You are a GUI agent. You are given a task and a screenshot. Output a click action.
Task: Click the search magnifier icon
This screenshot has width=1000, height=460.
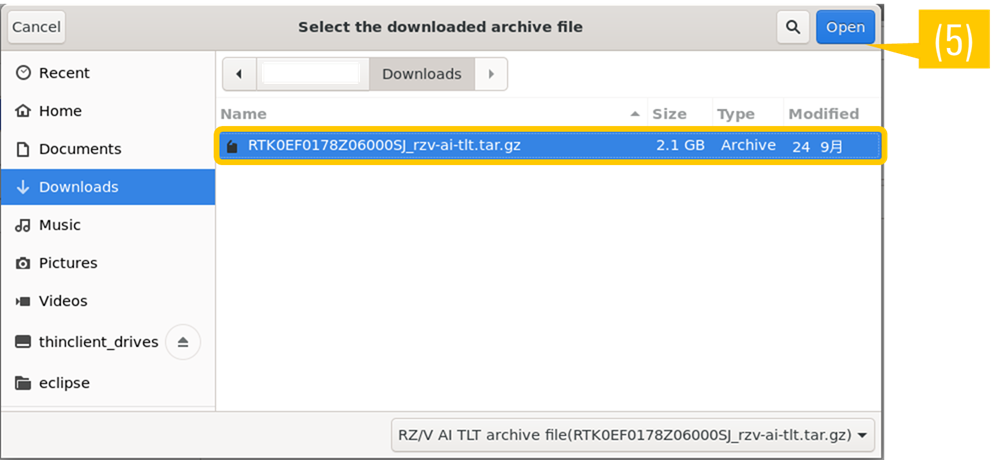click(x=793, y=27)
